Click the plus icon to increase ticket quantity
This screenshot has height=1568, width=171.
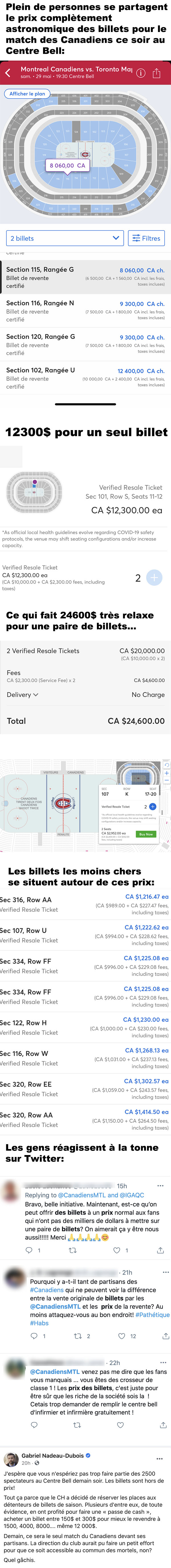[154, 578]
